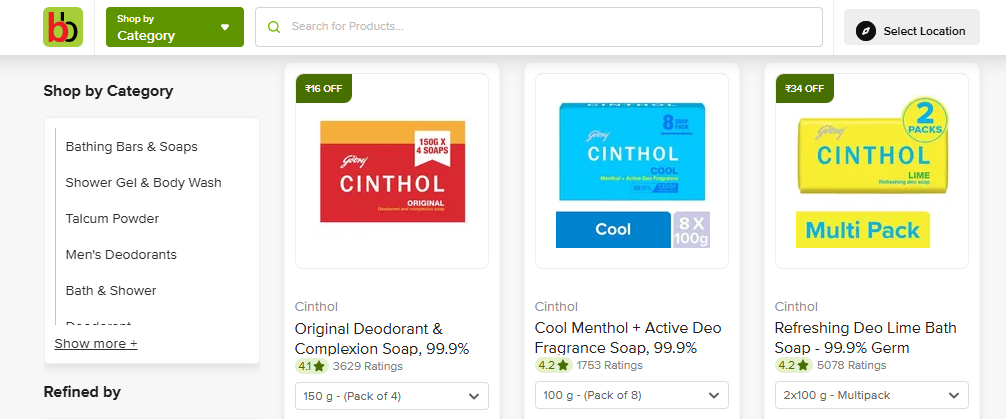Image resolution: width=1006 pixels, height=419 pixels.
Task: Open Bathing Bars & Soaps category
Action: [132, 146]
